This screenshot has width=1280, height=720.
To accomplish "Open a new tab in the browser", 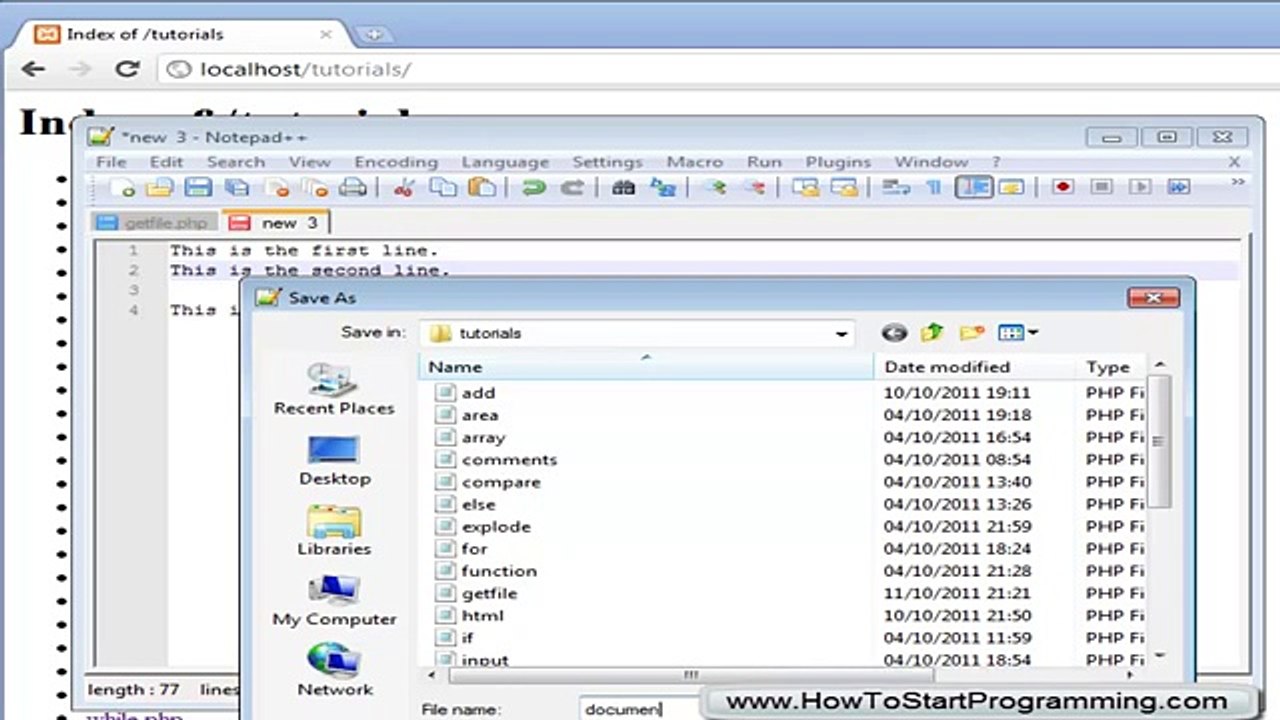I will click(x=373, y=34).
